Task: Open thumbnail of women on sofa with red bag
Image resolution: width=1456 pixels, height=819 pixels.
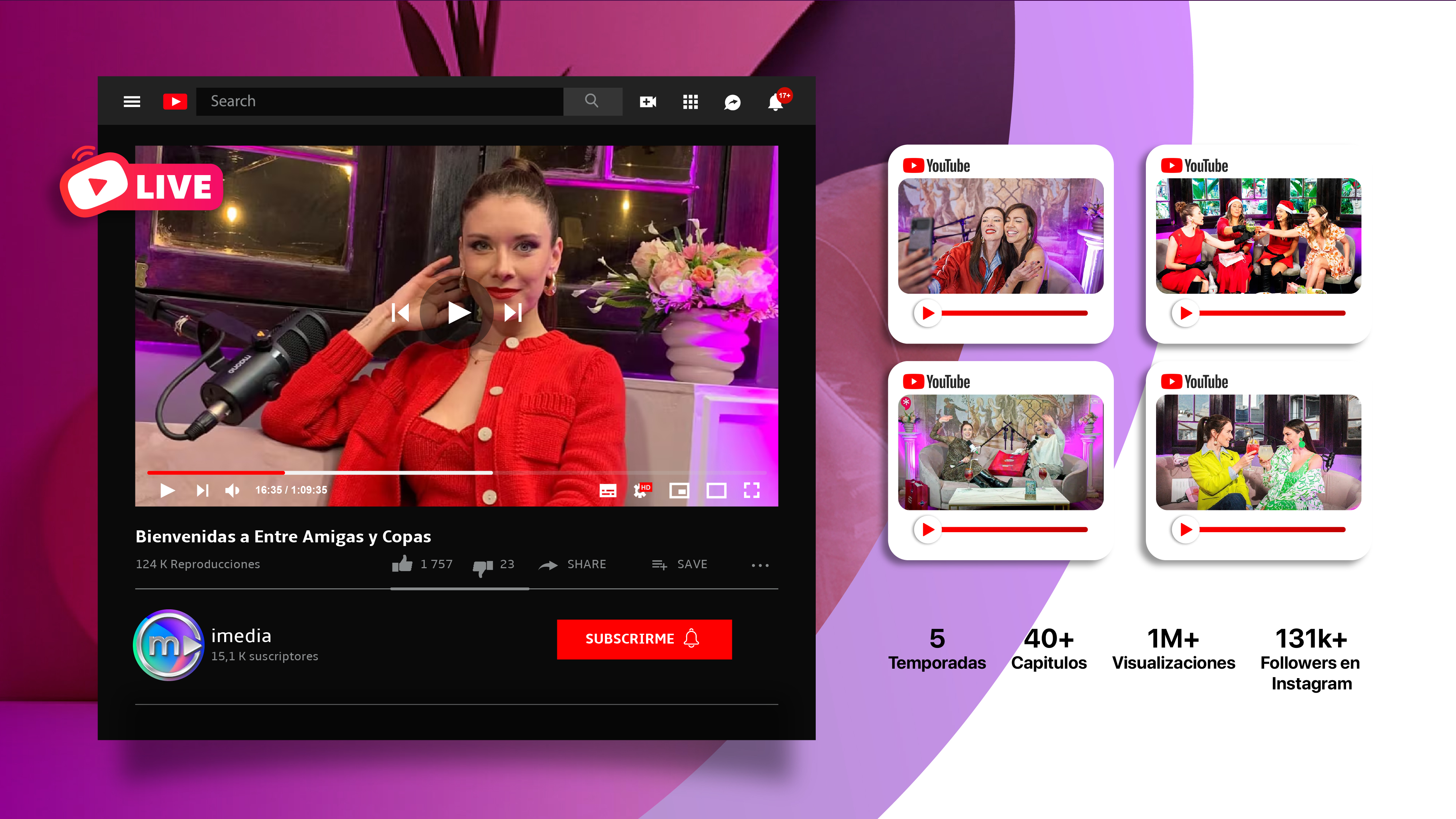Action: [x=1000, y=452]
